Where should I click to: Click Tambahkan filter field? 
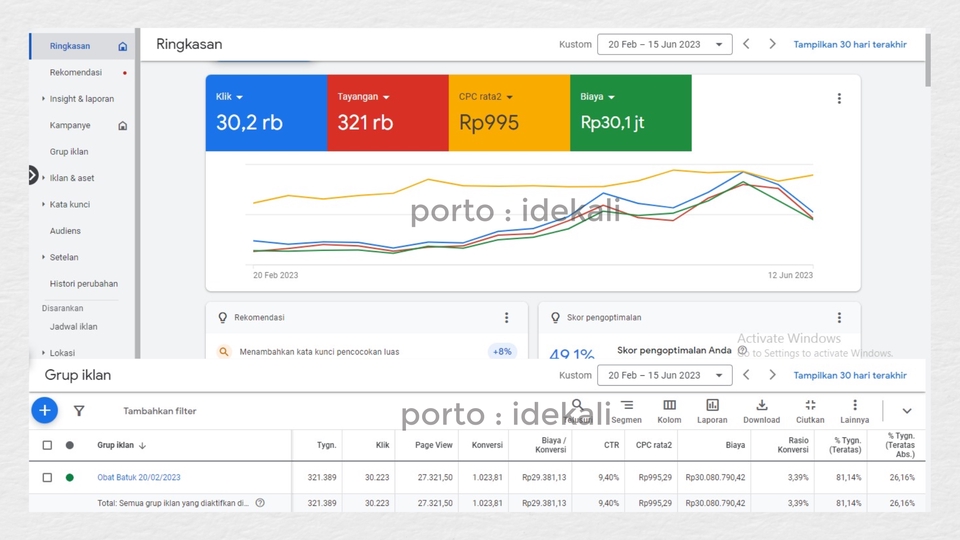[x=160, y=411]
